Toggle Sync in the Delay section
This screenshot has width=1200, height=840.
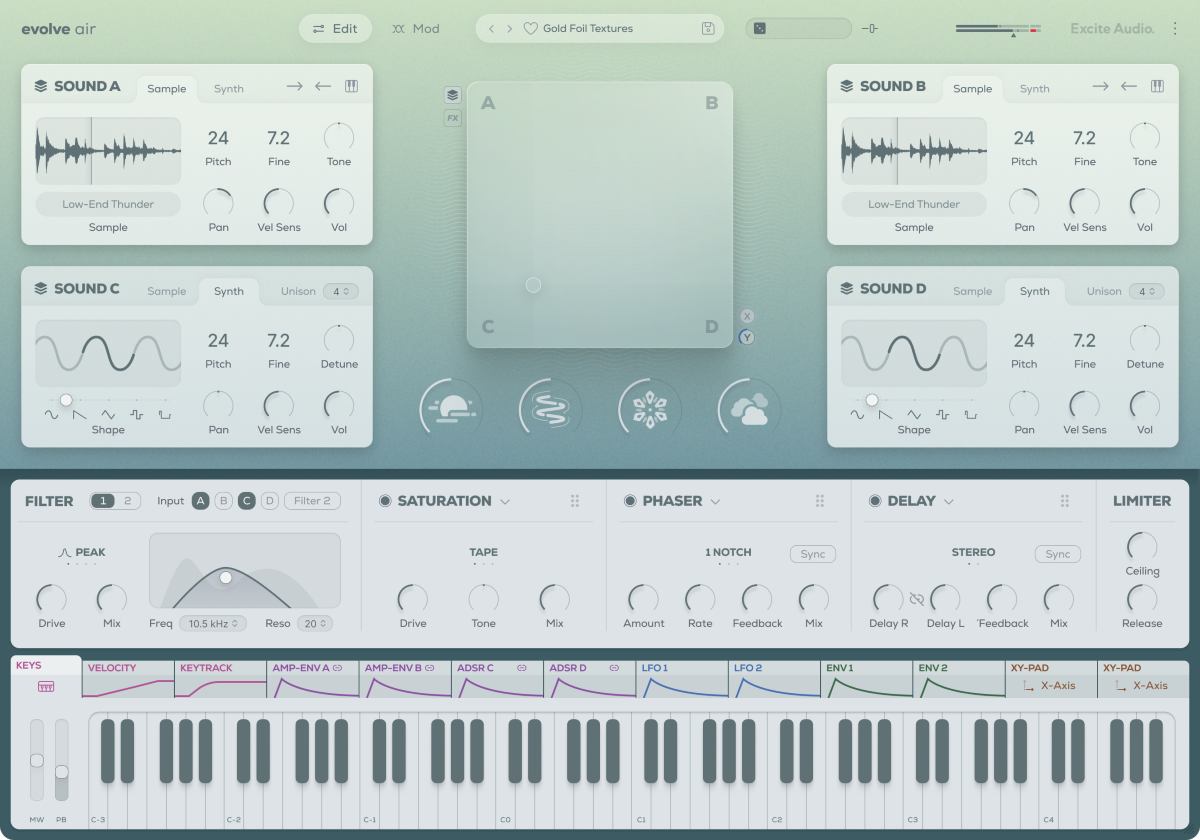click(1057, 553)
